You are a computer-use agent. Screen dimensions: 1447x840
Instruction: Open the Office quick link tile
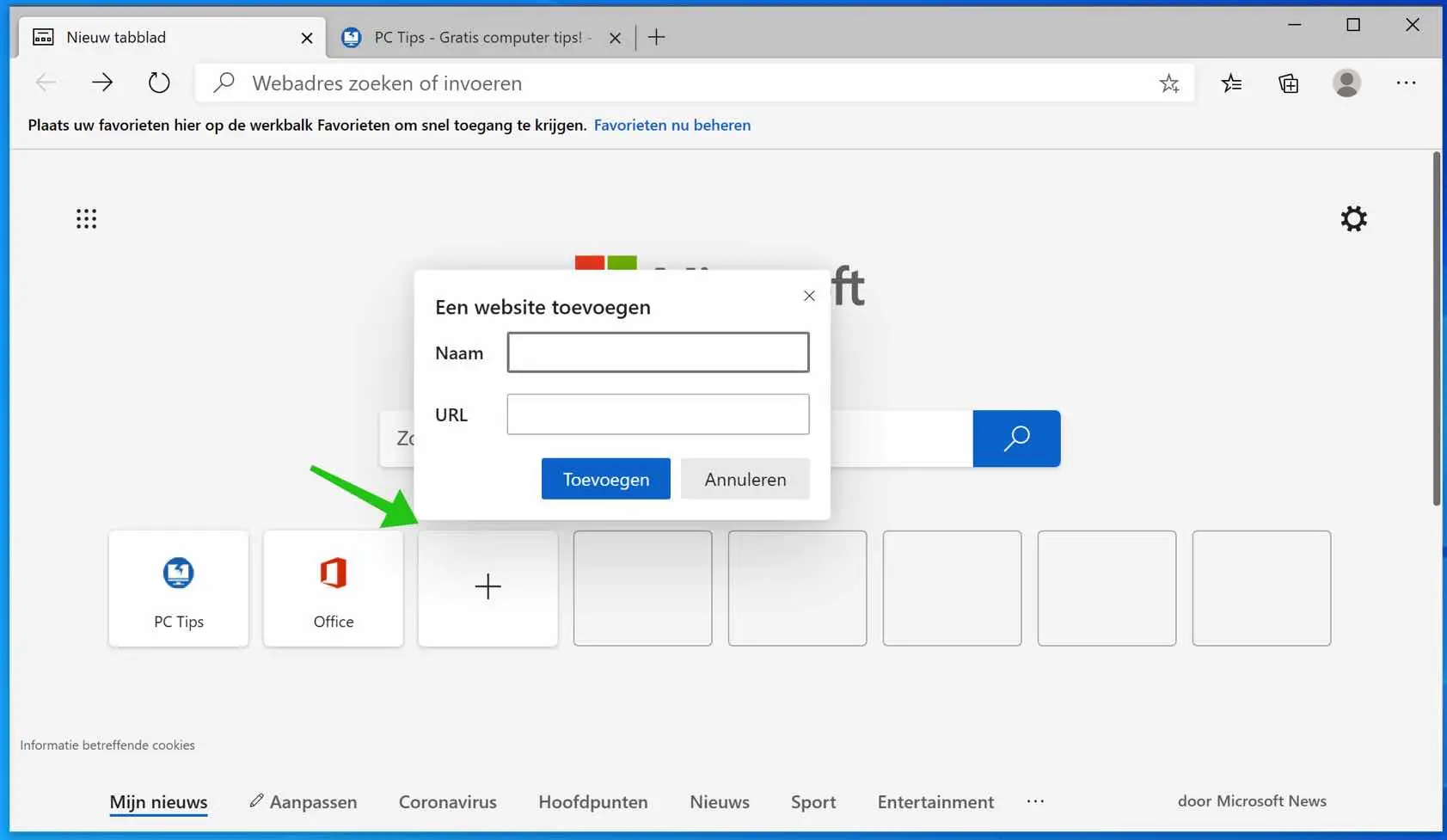[x=334, y=588]
